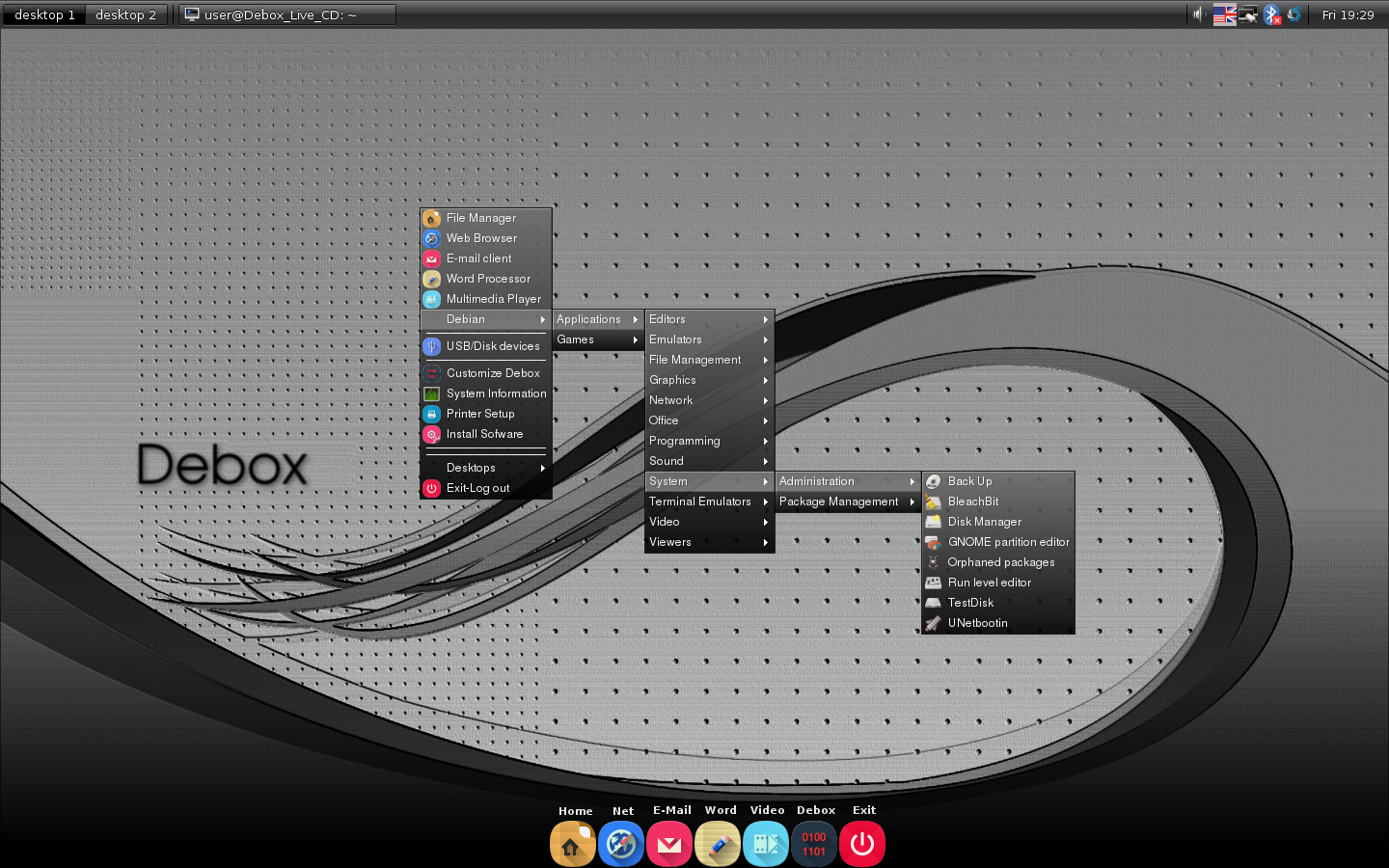The height and width of the screenshot is (868, 1389).
Task: Click the user@Debox_Live_CD terminal taskbar button
Action: pyautogui.click(x=287, y=14)
